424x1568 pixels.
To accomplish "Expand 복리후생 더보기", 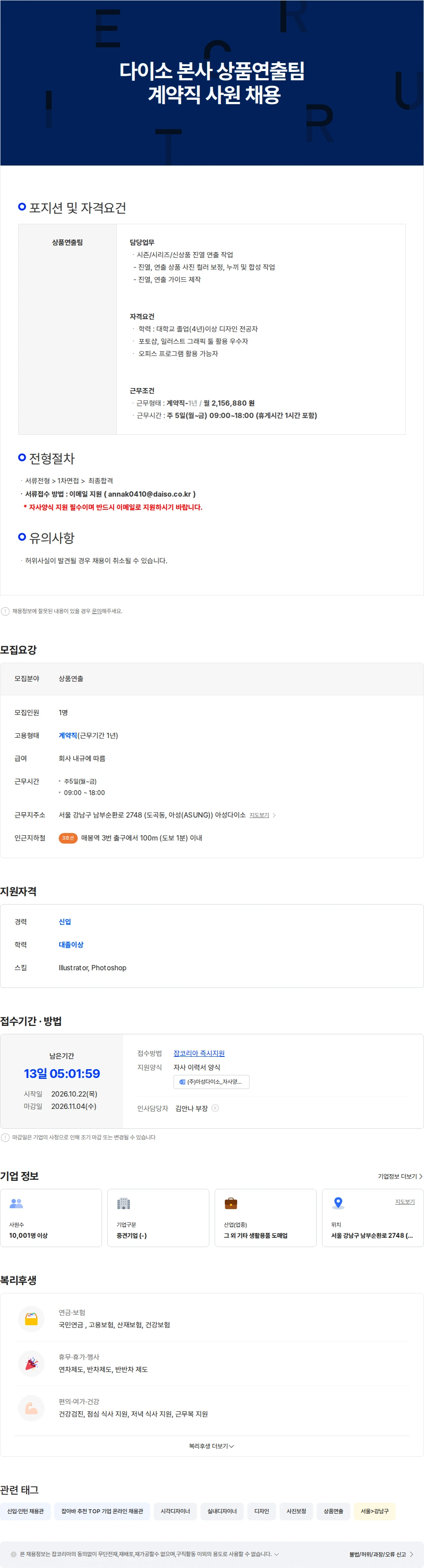I will tap(212, 1446).
